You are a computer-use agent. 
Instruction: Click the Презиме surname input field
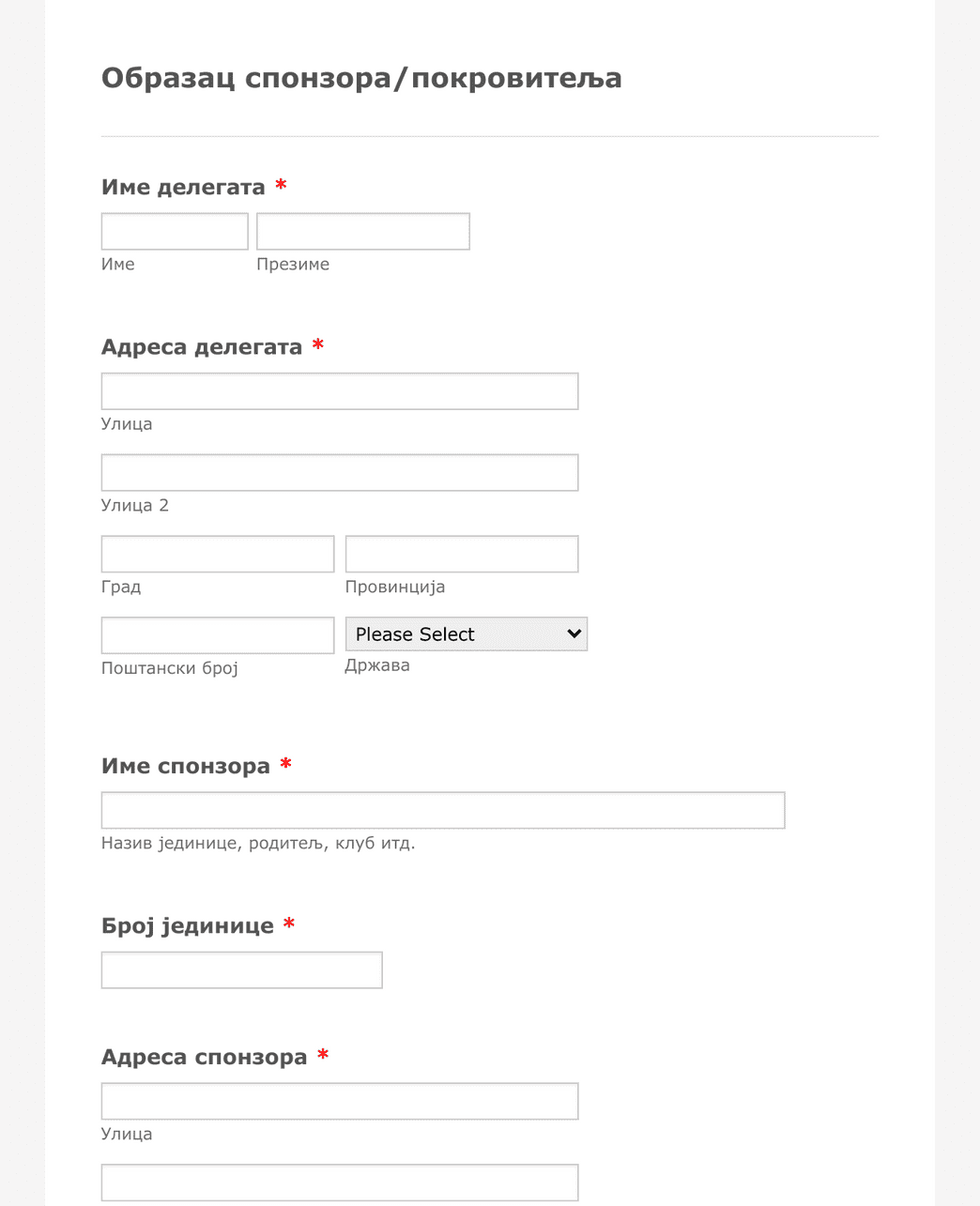(x=362, y=230)
